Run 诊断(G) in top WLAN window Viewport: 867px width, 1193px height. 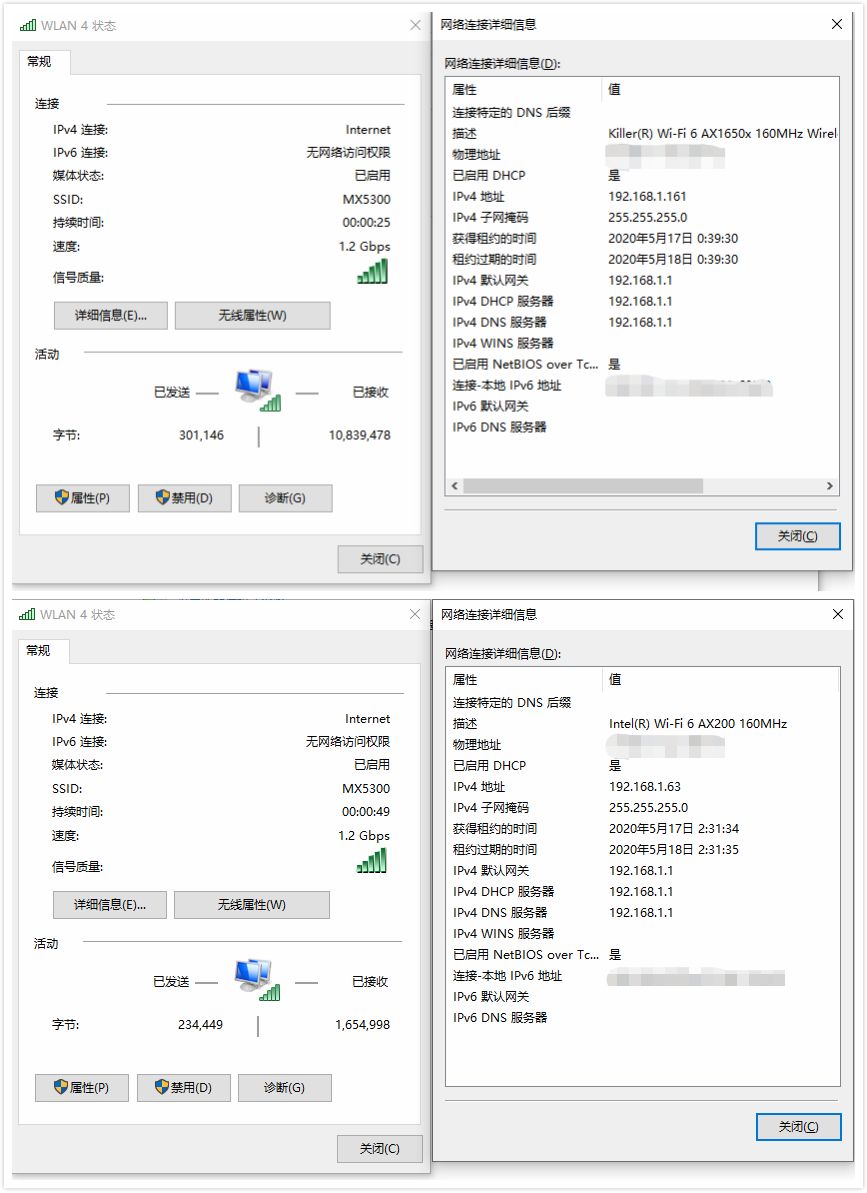(x=285, y=498)
